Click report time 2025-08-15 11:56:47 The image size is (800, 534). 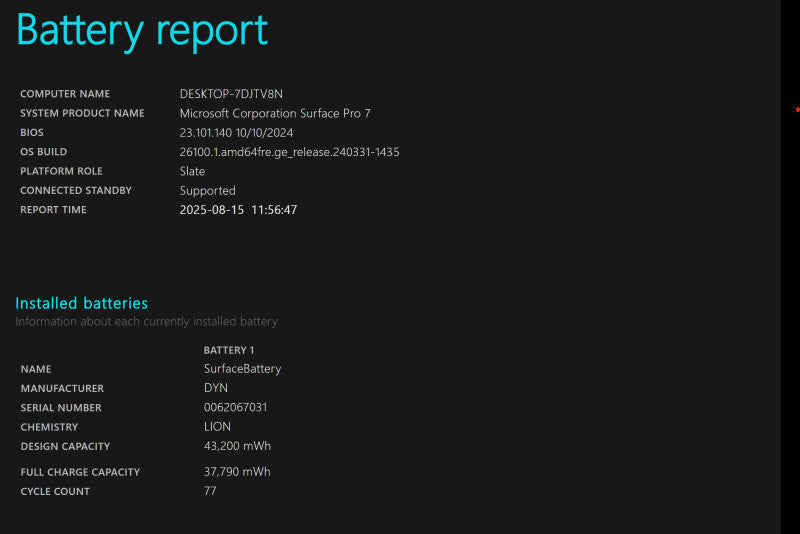(x=238, y=210)
